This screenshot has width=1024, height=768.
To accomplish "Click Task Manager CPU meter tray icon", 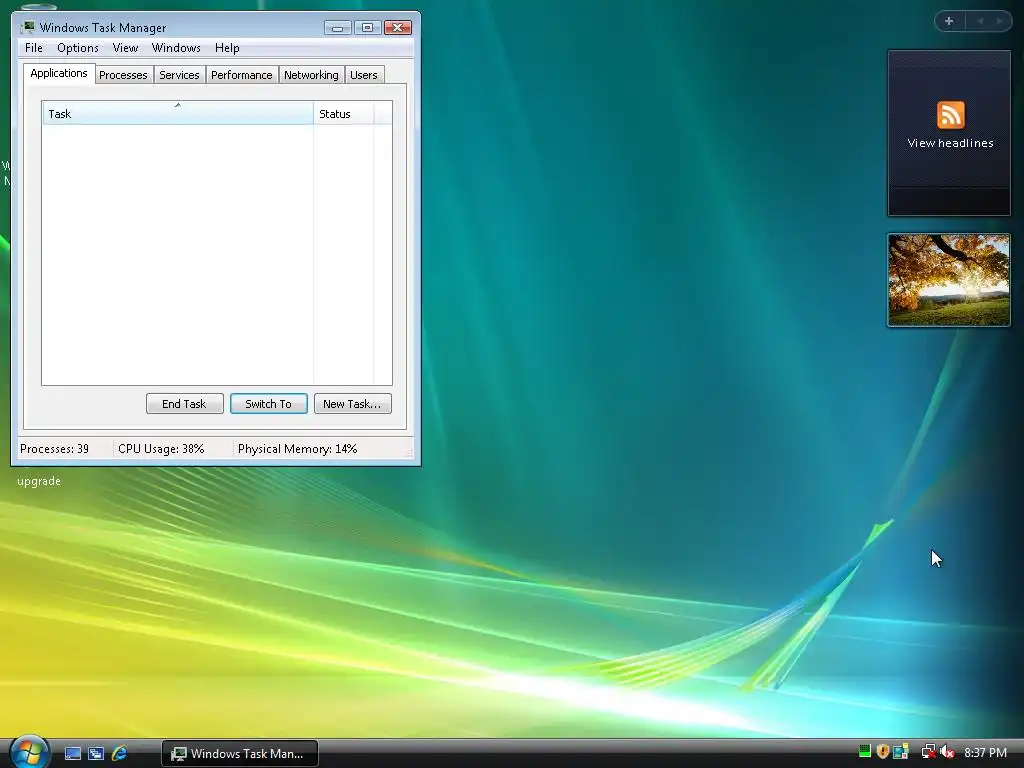I will point(865,752).
